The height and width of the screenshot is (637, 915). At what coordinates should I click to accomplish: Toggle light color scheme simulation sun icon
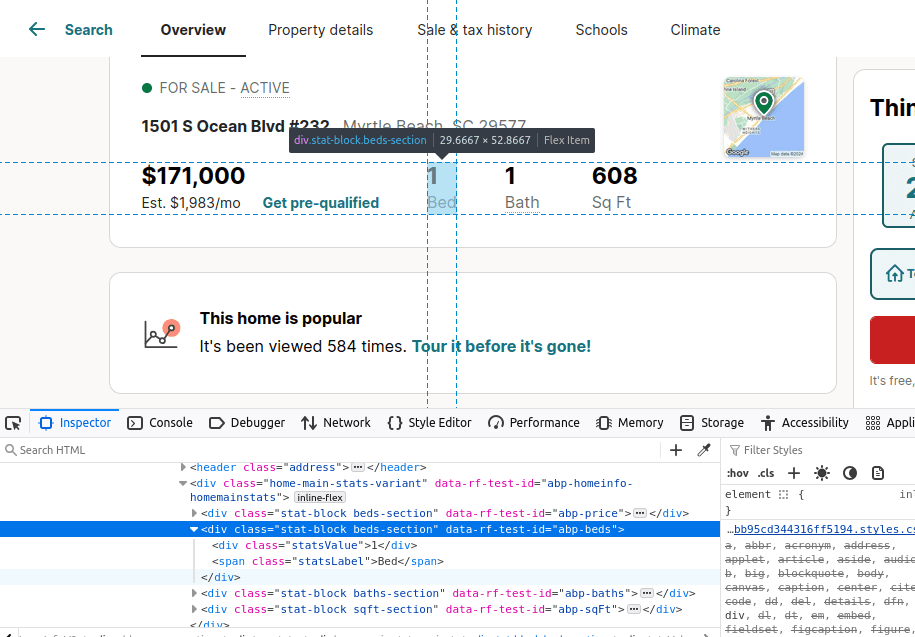[822, 473]
